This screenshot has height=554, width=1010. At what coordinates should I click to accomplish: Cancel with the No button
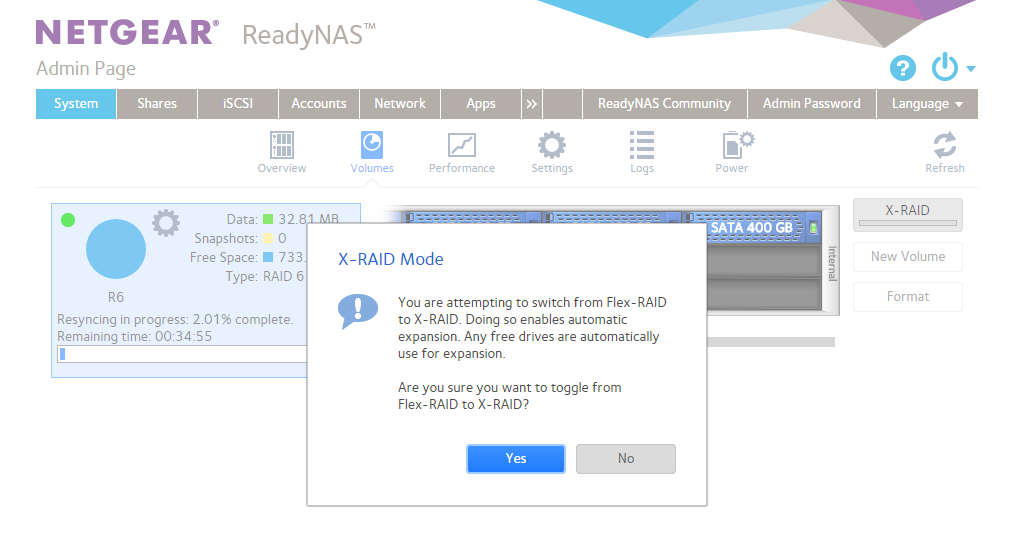625,459
